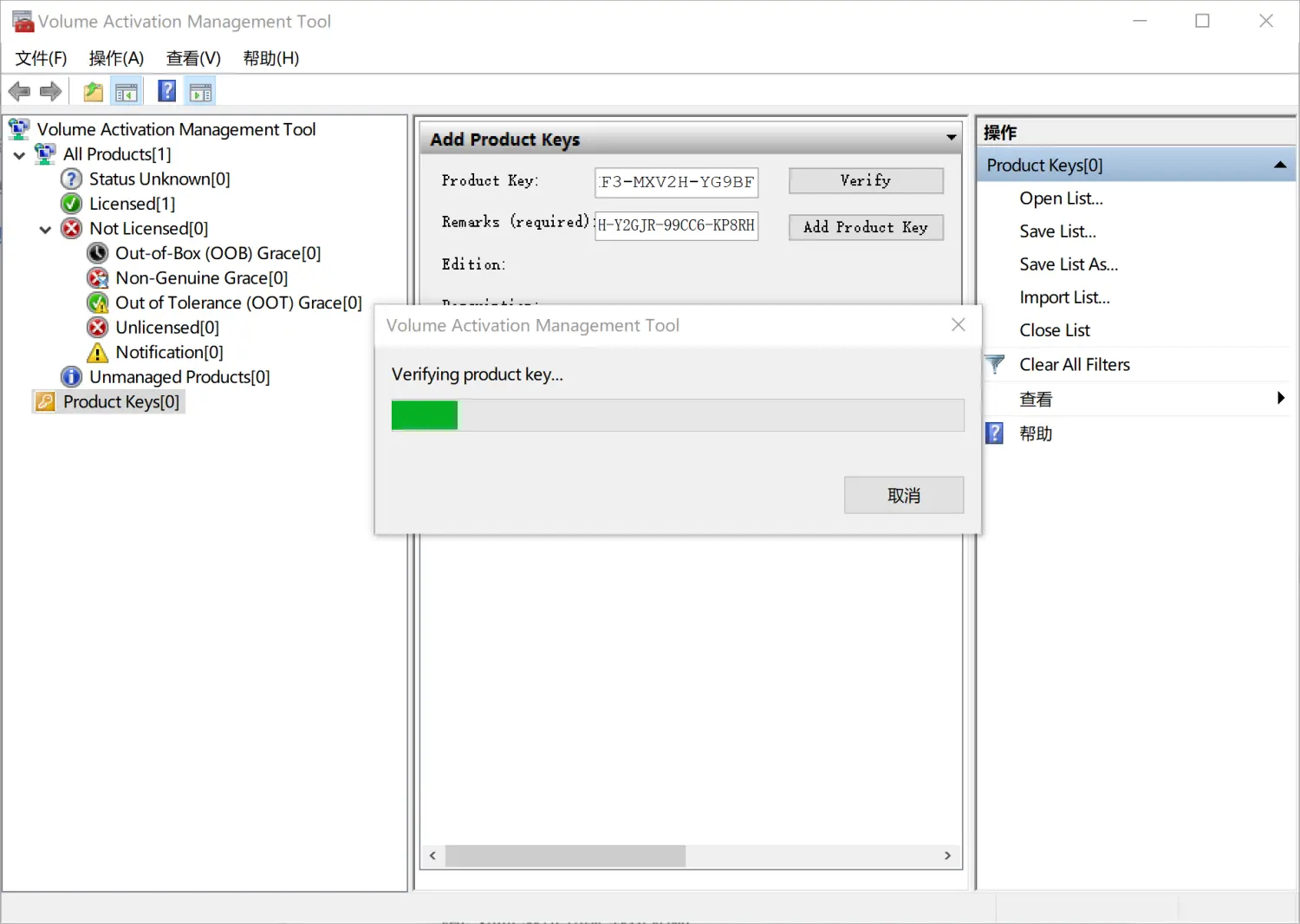Collapse the All Products tree node
The image size is (1300, 924).
[19, 155]
